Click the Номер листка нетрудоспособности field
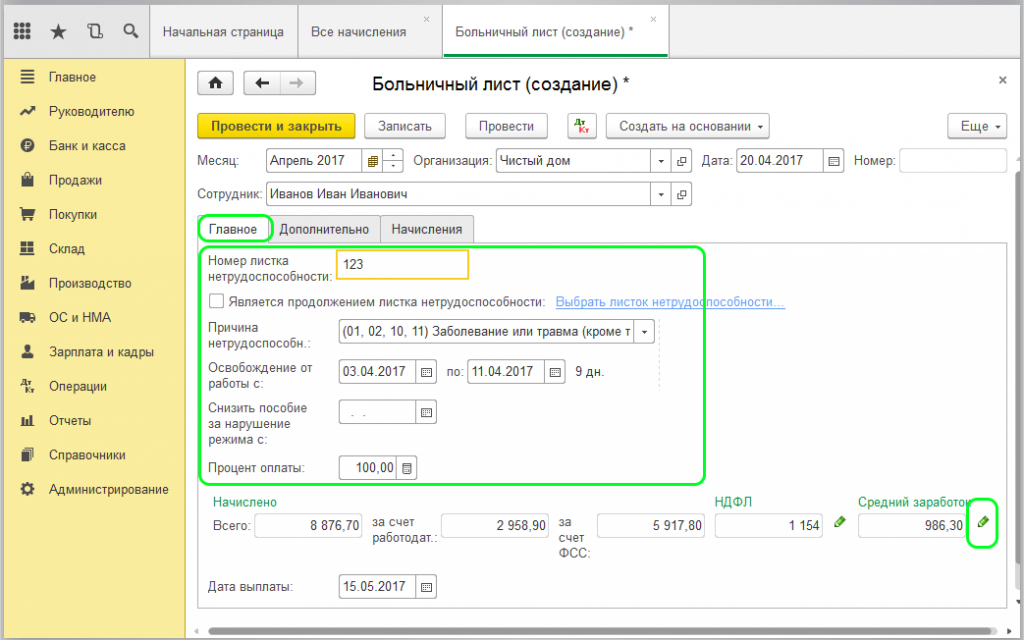 402,265
